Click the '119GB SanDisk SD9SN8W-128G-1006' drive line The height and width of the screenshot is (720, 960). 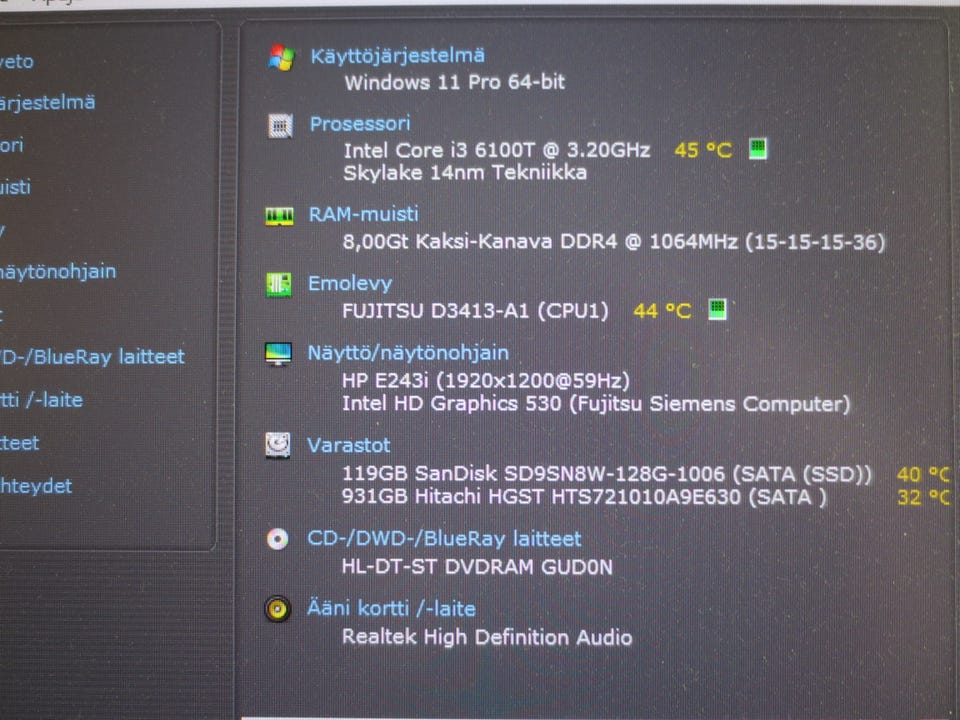606,474
